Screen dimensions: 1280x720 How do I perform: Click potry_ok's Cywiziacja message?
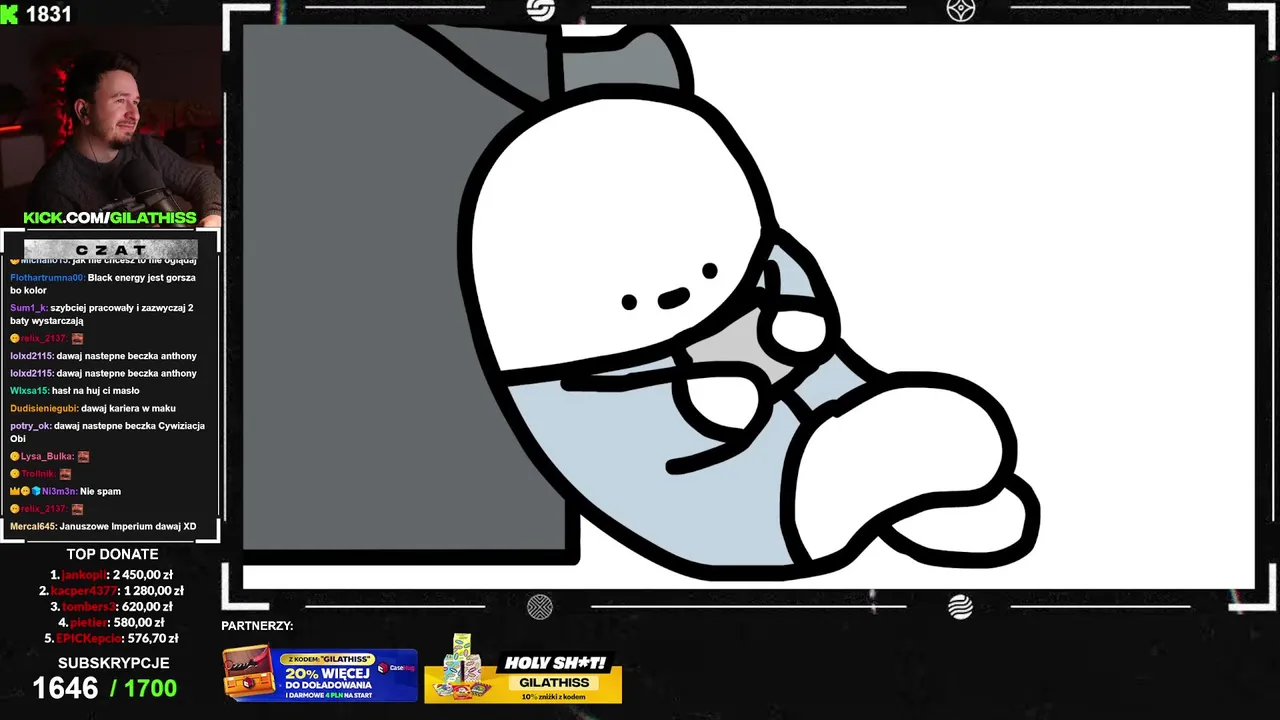coord(108,432)
